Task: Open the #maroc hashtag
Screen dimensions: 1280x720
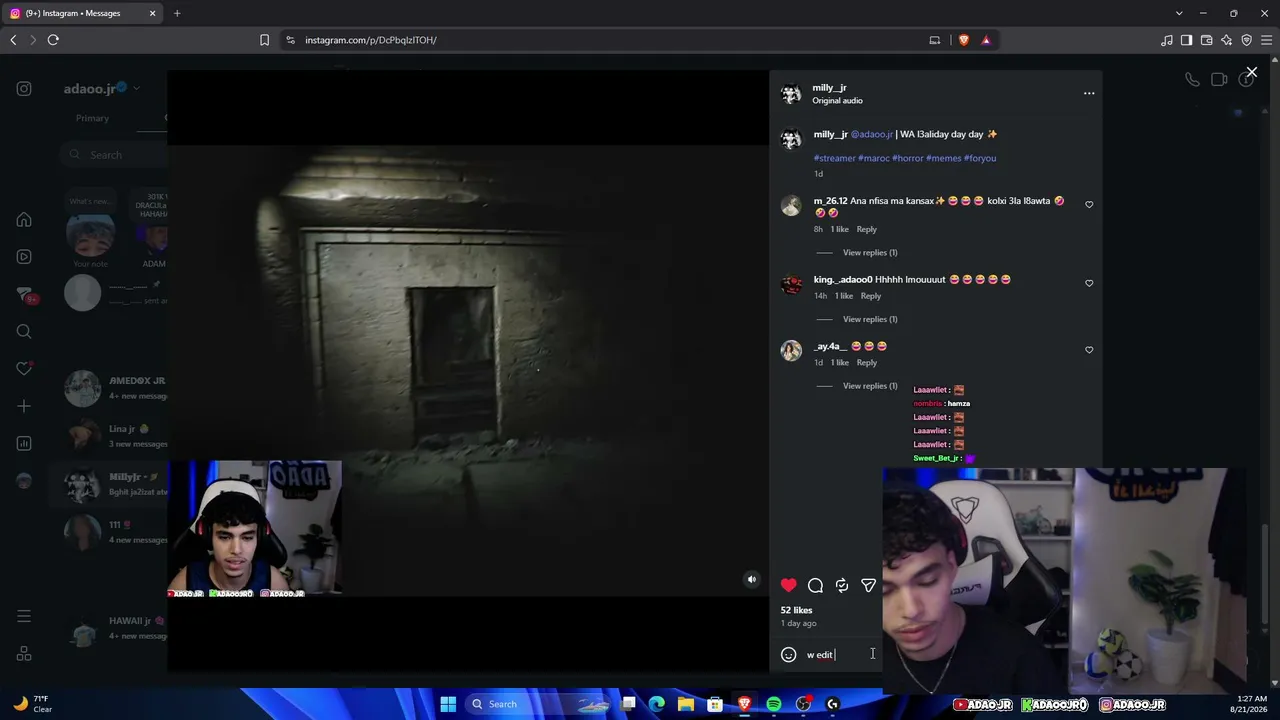Action: (x=874, y=158)
